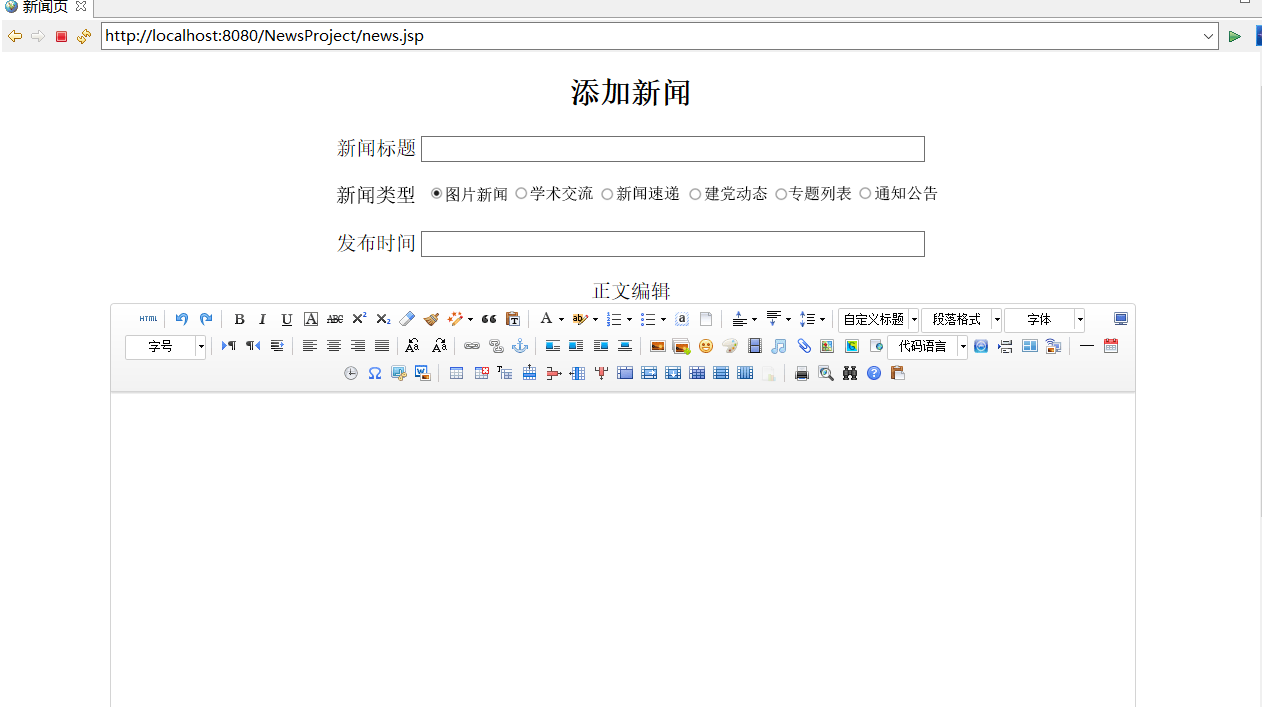
Task: Expand ordered list style dropdown
Action: [x=629, y=320]
